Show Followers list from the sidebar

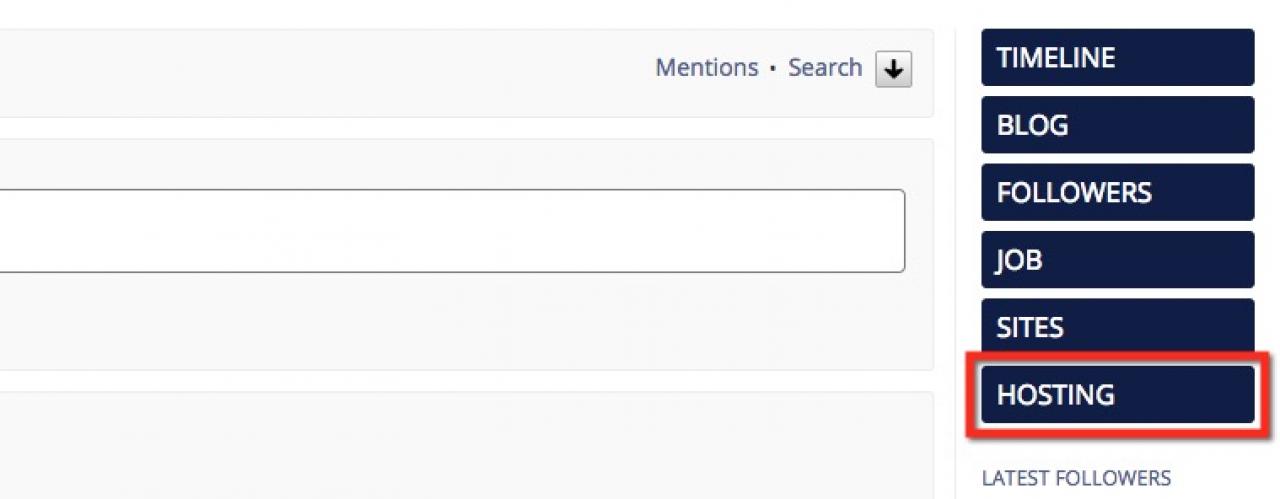tap(1117, 192)
